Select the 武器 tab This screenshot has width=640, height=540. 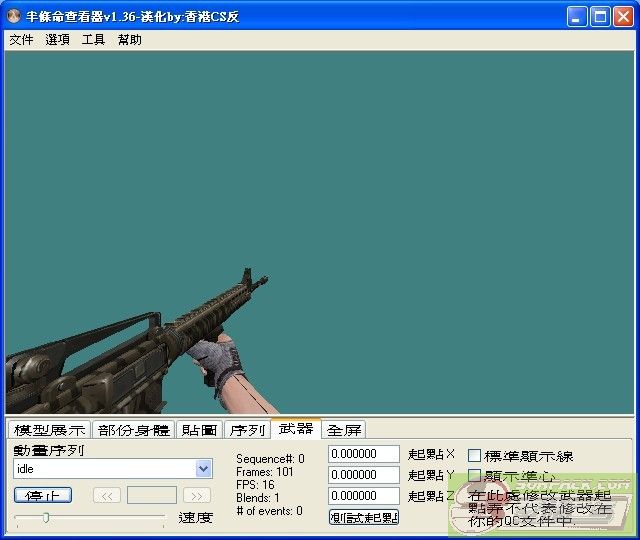(296, 429)
